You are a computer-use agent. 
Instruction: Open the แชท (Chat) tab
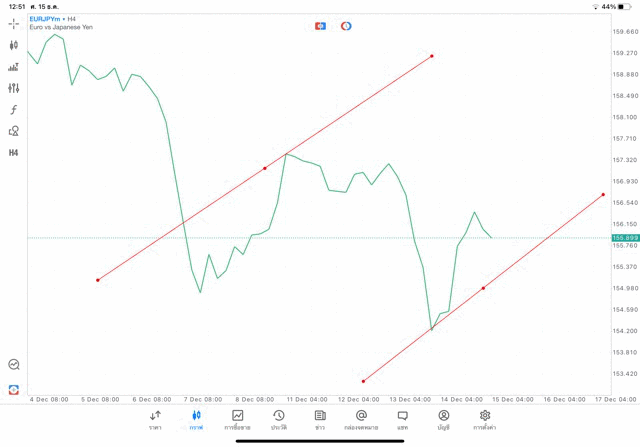402,419
